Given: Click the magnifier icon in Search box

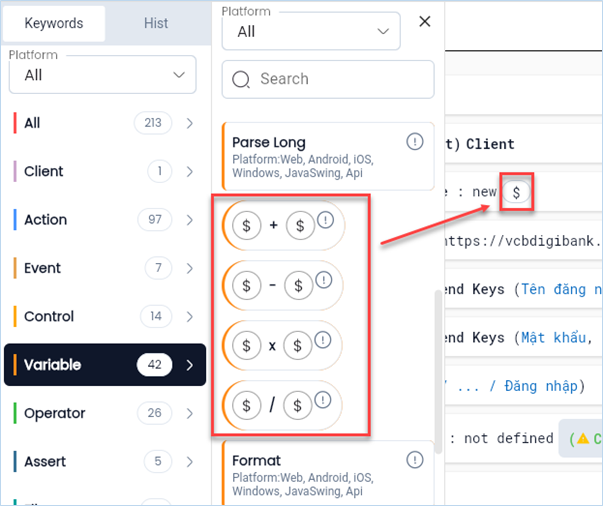Looking at the screenshot, I should click(x=240, y=79).
